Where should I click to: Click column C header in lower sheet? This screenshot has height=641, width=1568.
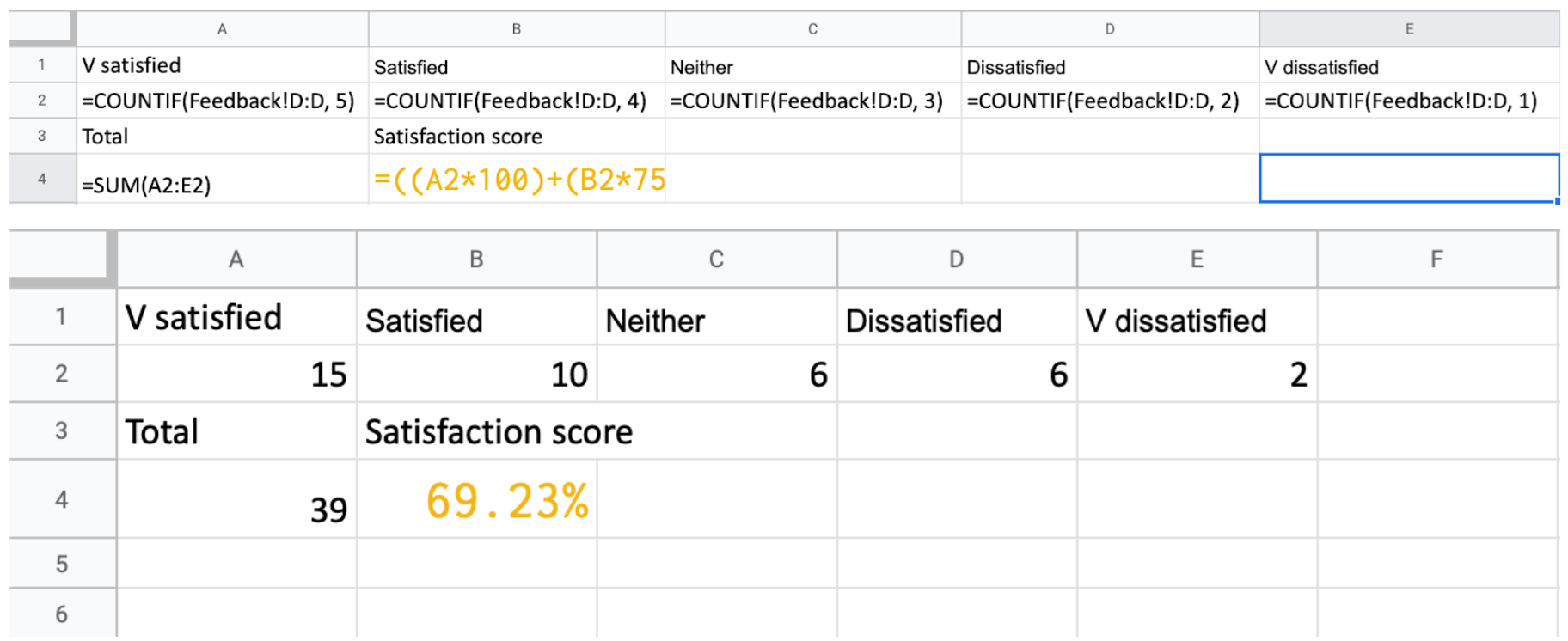716,259
